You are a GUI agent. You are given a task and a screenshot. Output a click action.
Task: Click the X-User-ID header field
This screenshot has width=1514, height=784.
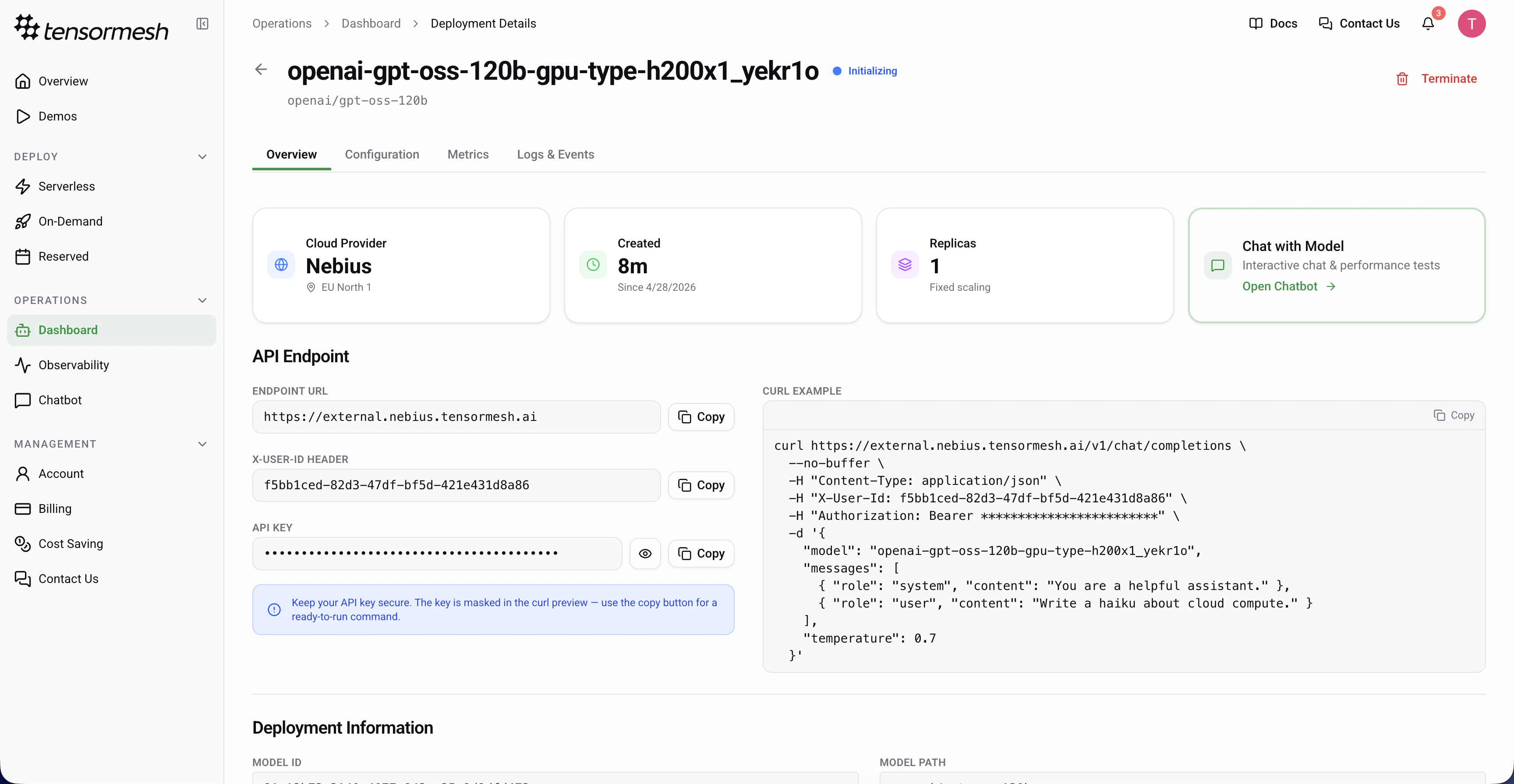pos(456,485)
